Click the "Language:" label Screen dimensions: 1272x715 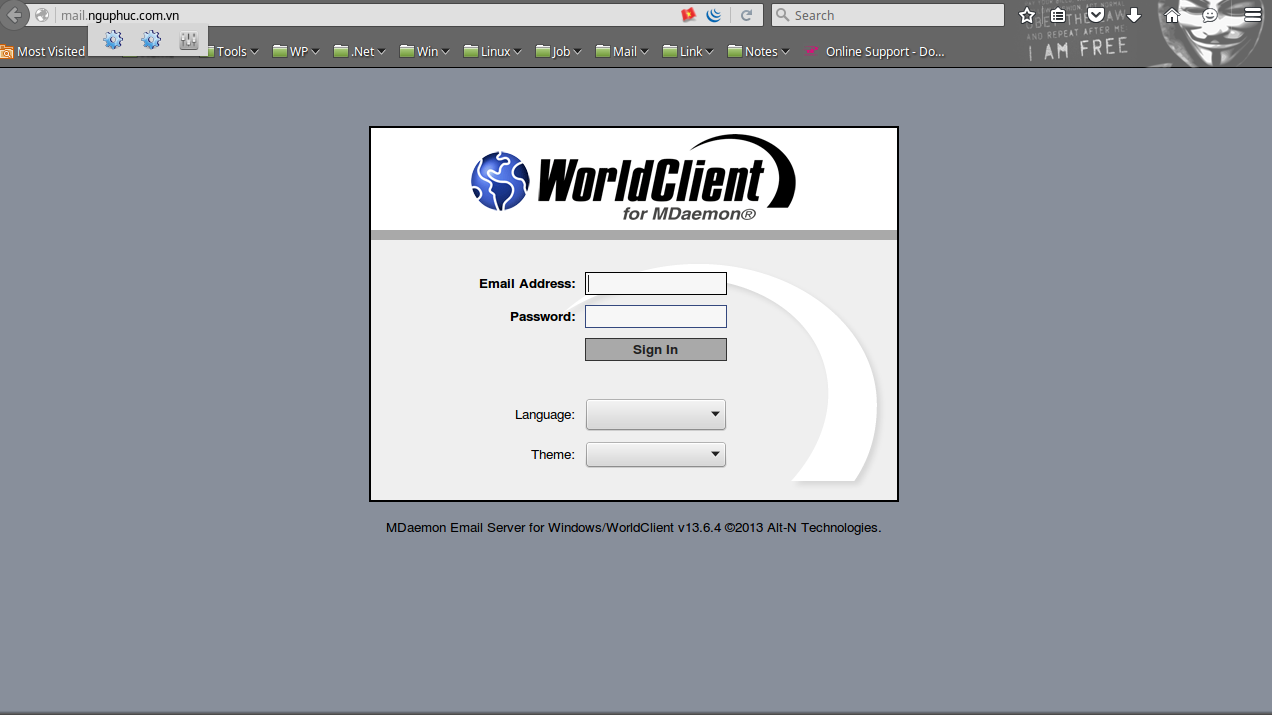click(x=545, y=414)
